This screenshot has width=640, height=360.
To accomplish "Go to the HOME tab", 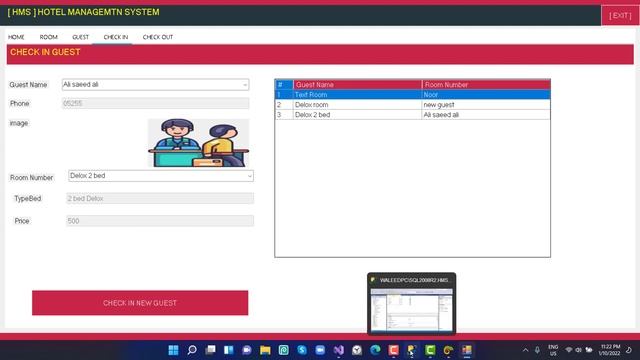I will 16,37.
